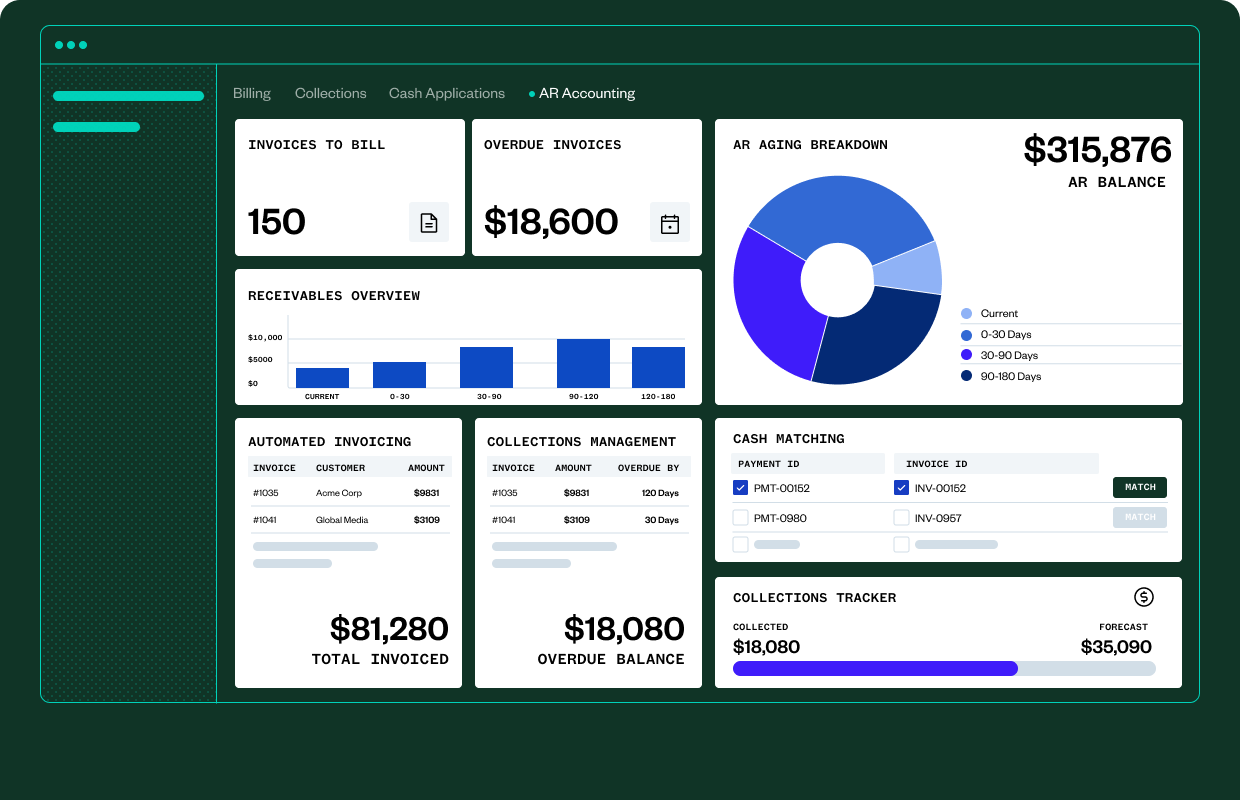Click the calendar icon in Overdue Invoices

pyautogui.click(x=670, y=222)
